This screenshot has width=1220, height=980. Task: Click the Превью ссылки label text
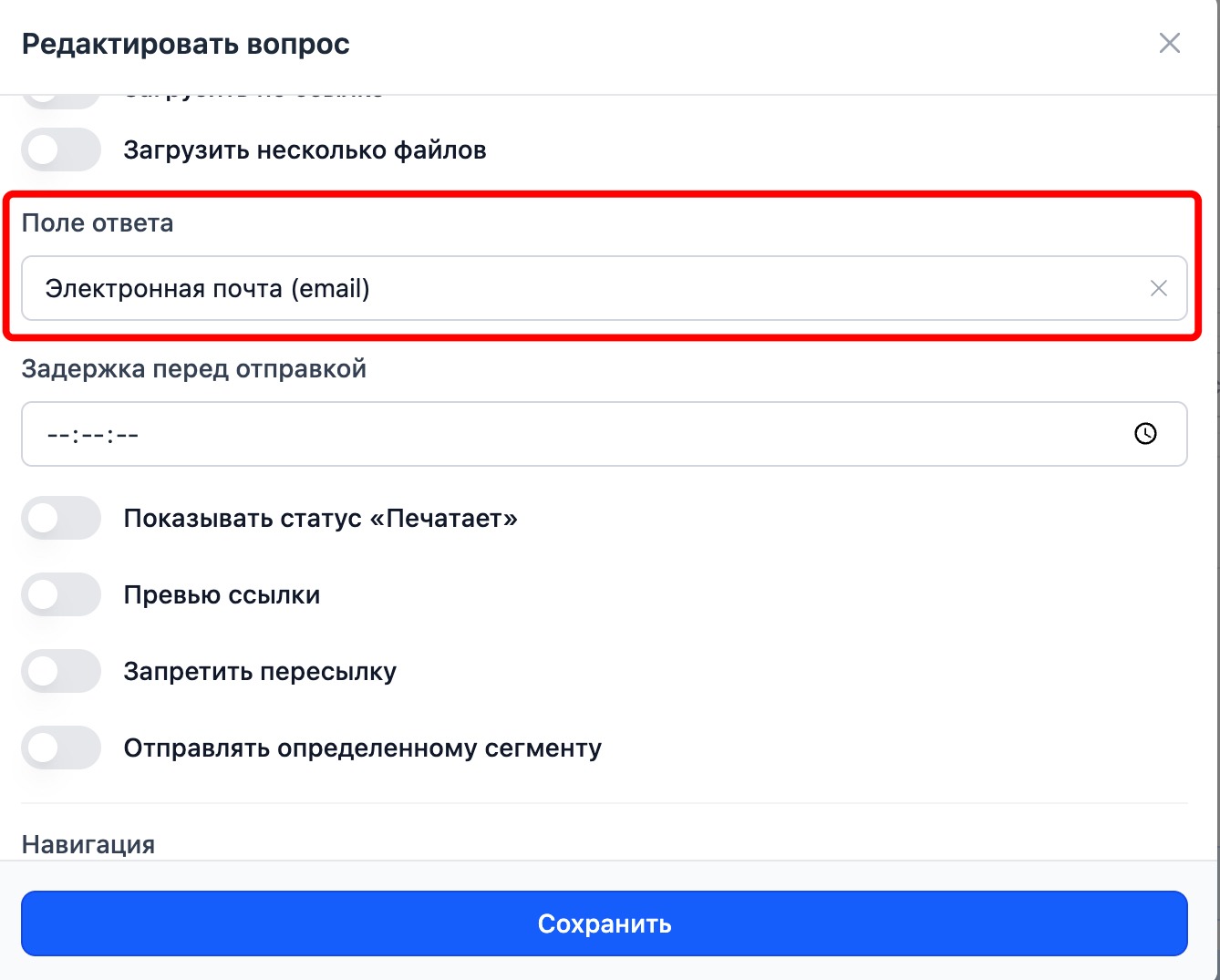(x=222, y=595)
